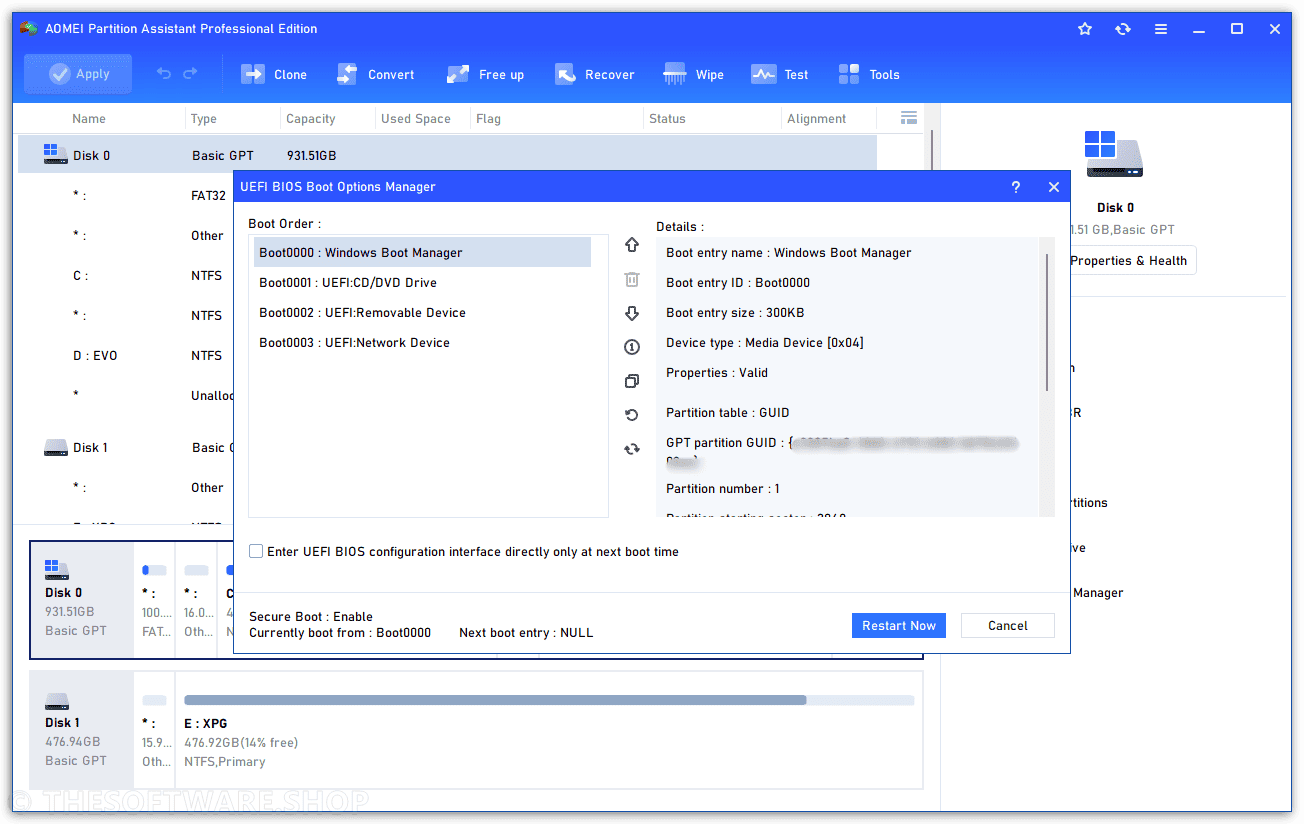Open the Clone toolbar menu
Screen dimensions: 1304x824
pyautogui.click(x=274, y=74)
